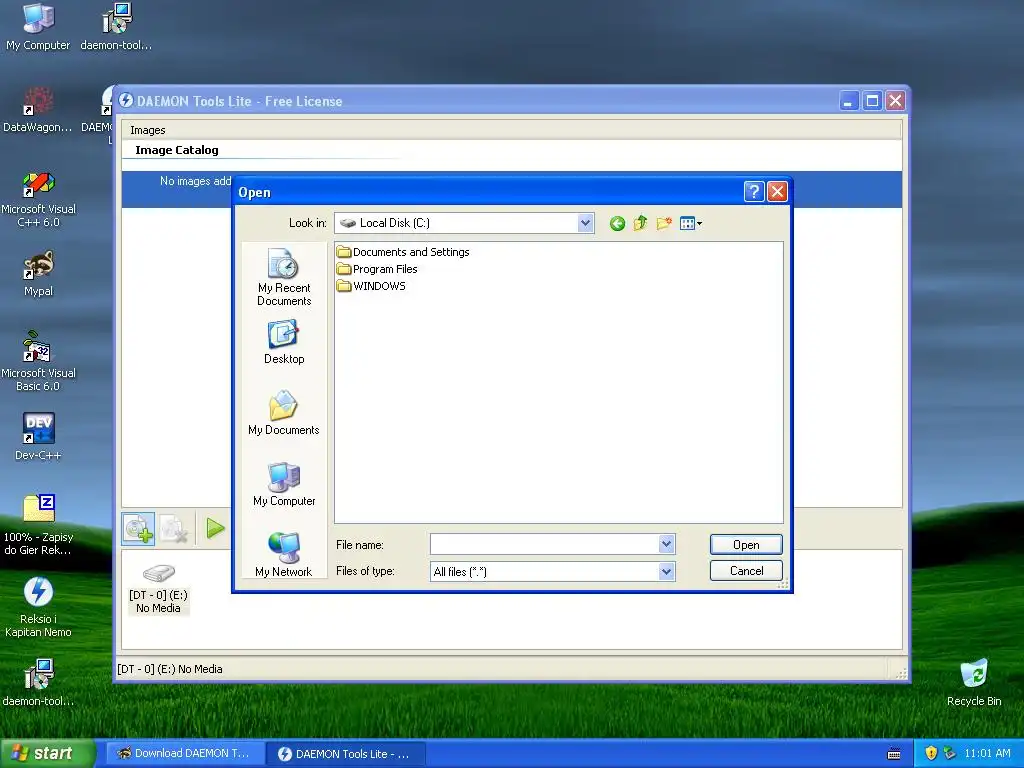Screen dimensions: 1024x768
Task: Click the Help question mark button in Open dialog
Action: point(754,191)
